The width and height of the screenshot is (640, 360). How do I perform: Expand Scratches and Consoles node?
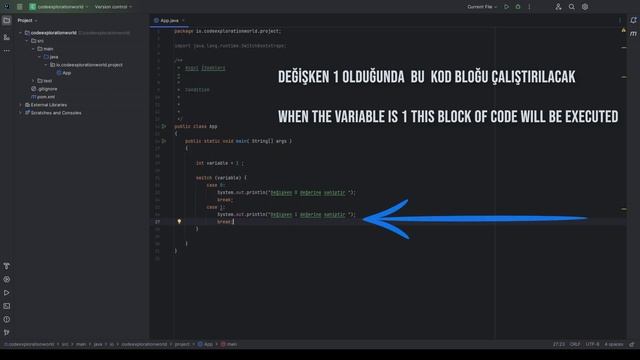pos(20,113)
